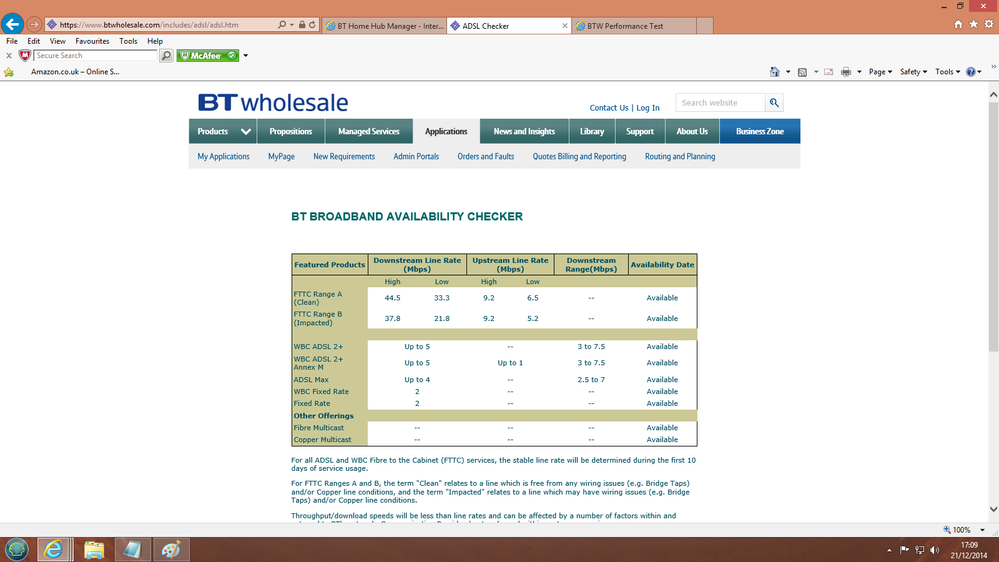Screen dimensions: 999x562
Task: Open the zoom level 100% dropdown
Action: tap(982, 530)
